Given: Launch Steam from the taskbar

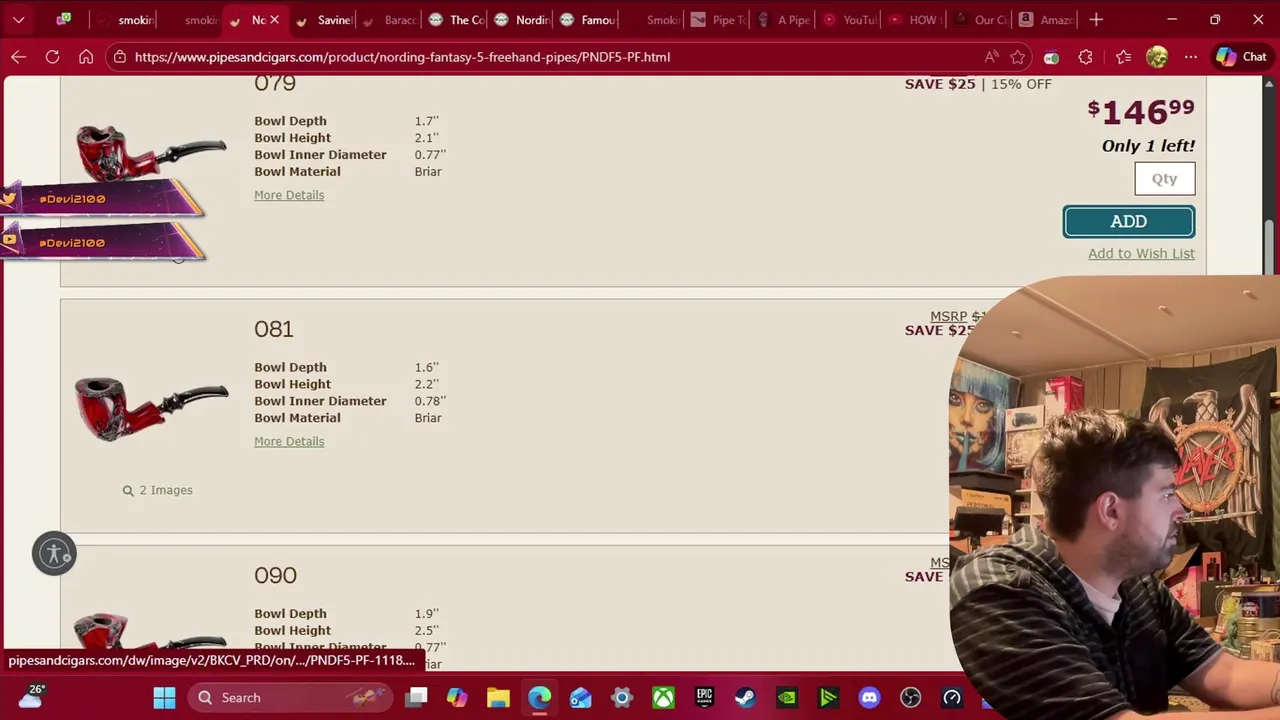Looking at the screenshot, I should 745,697.
